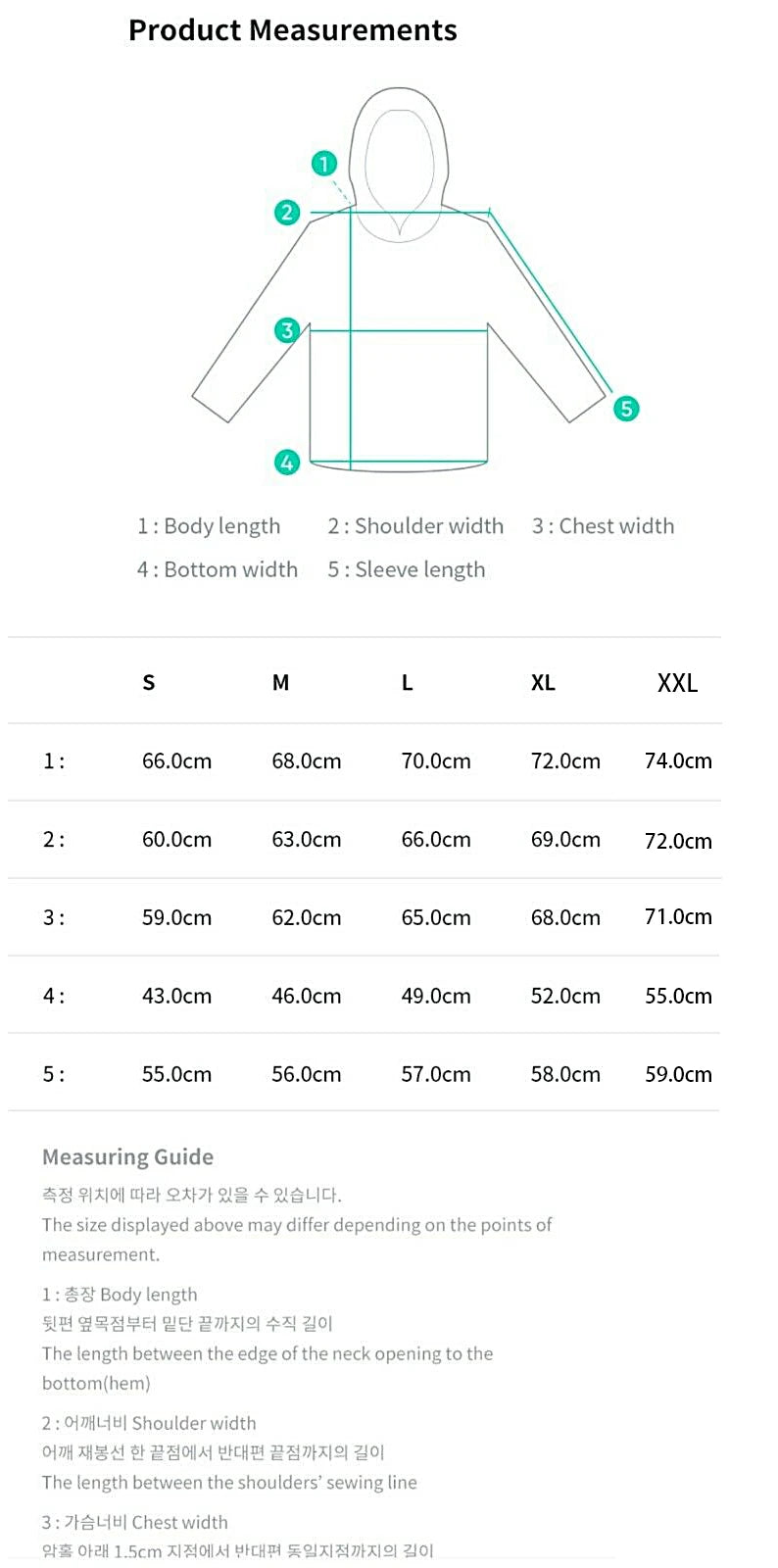Select the 71.0cm XXL chest width cell
This screenshot has width=778, height=1568.
pos(678,917)
